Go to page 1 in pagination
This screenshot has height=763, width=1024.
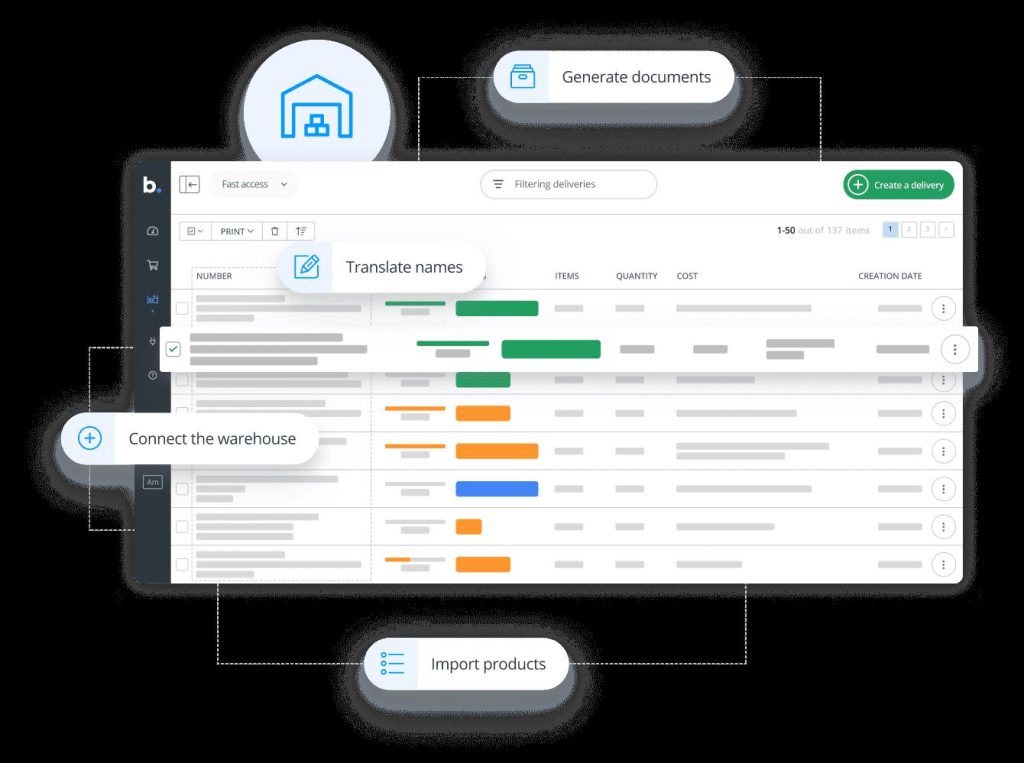click(x=890, y=229)
